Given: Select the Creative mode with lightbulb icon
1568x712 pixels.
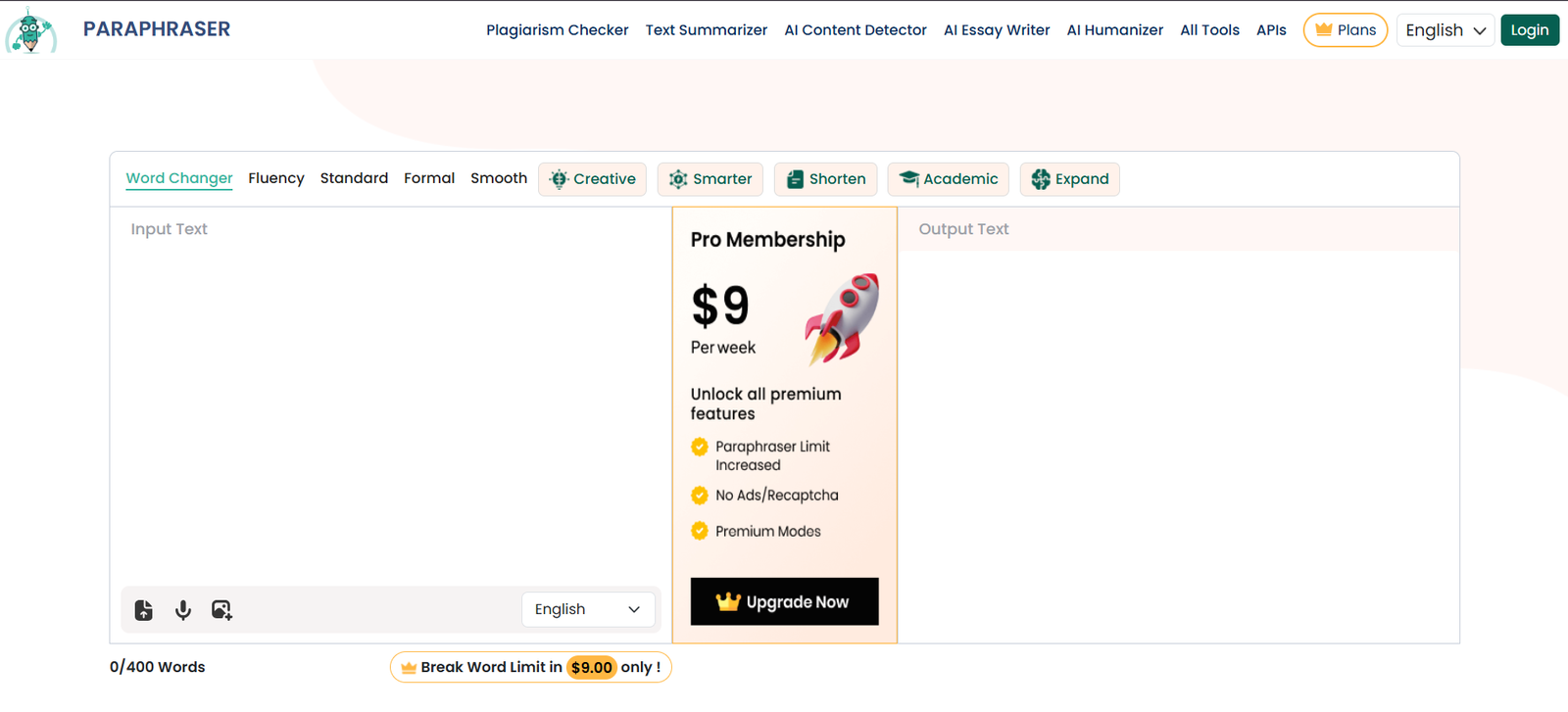Looking at the screenshot, I should pos(592,179).
